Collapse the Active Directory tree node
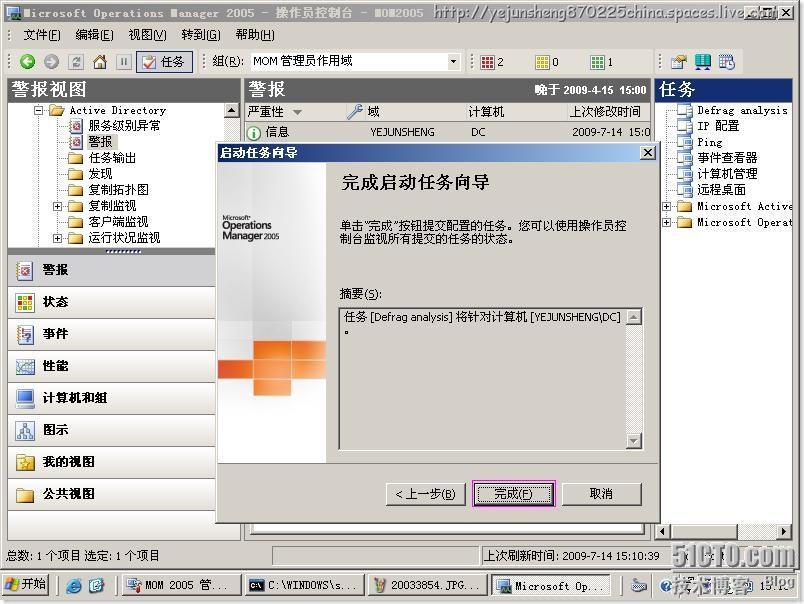 coord(38,110)
